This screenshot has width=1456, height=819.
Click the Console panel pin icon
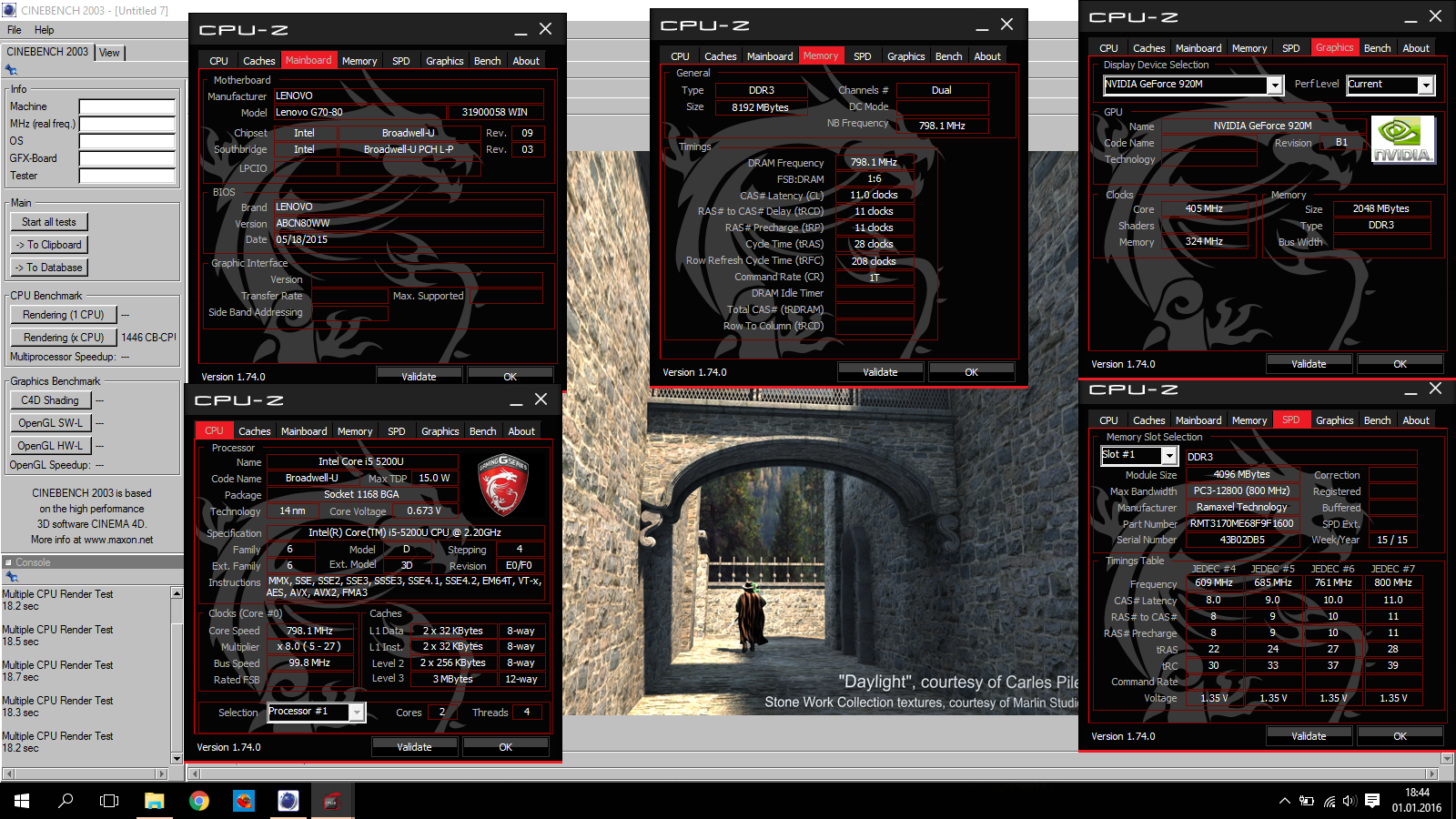(x=12, y=577)
